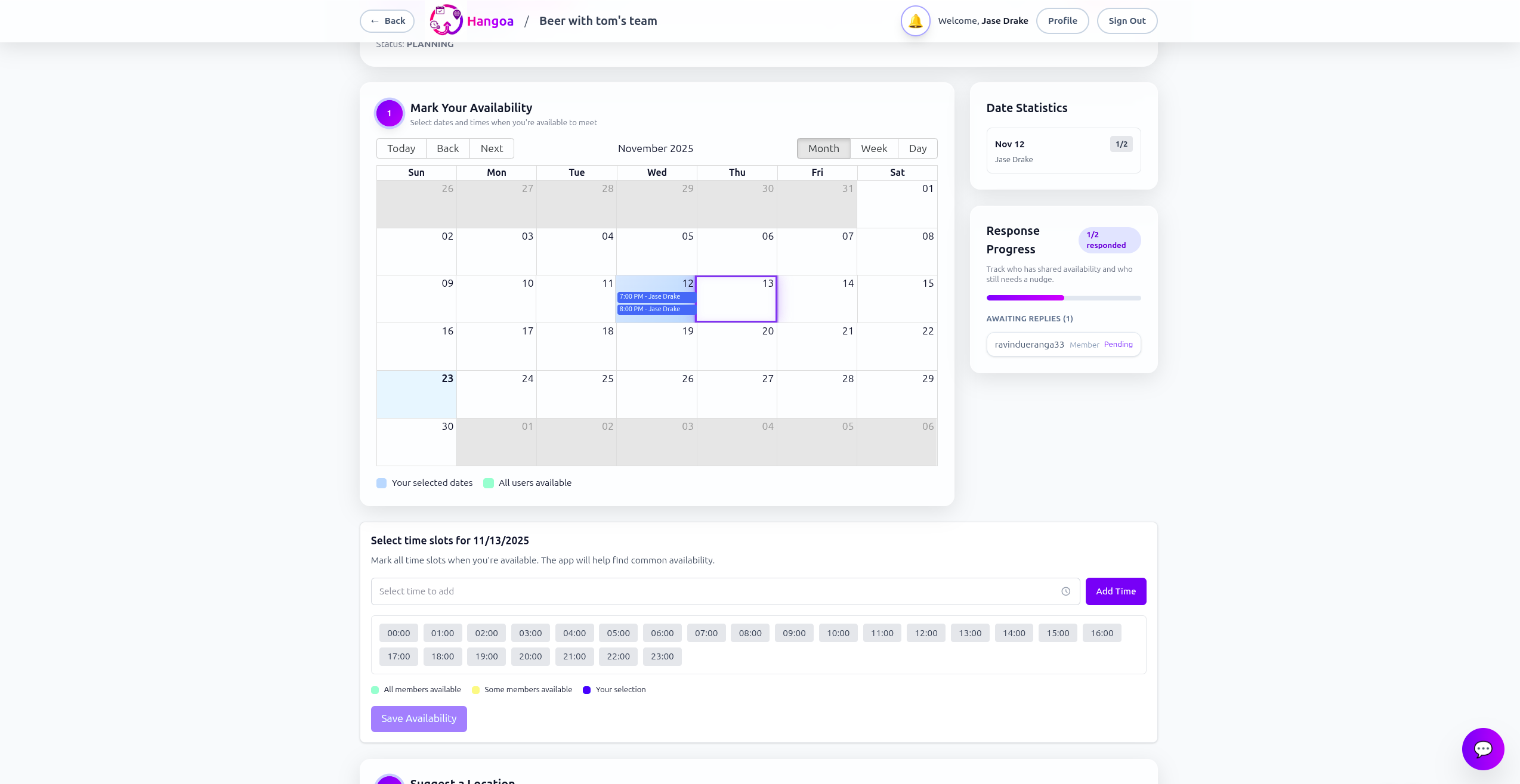The height and width of the screenshot is (784, 1520).
Task: Click the back arrow to return
Action: 387,20
